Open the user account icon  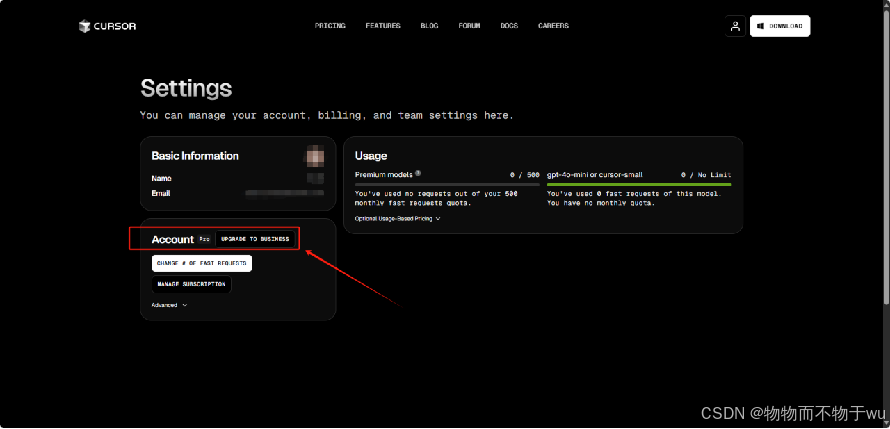click(x=735, y=26)
